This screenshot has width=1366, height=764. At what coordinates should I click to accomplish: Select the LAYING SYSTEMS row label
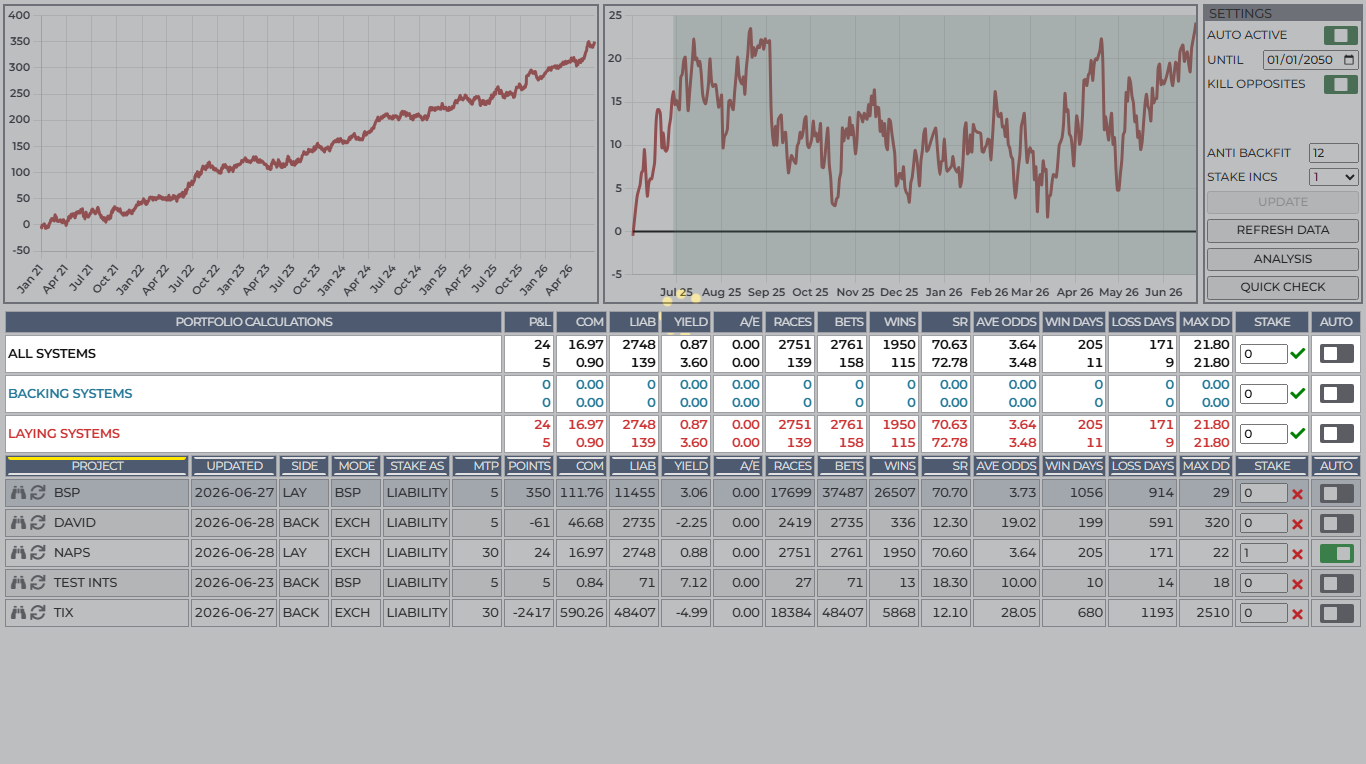(64, 434)
